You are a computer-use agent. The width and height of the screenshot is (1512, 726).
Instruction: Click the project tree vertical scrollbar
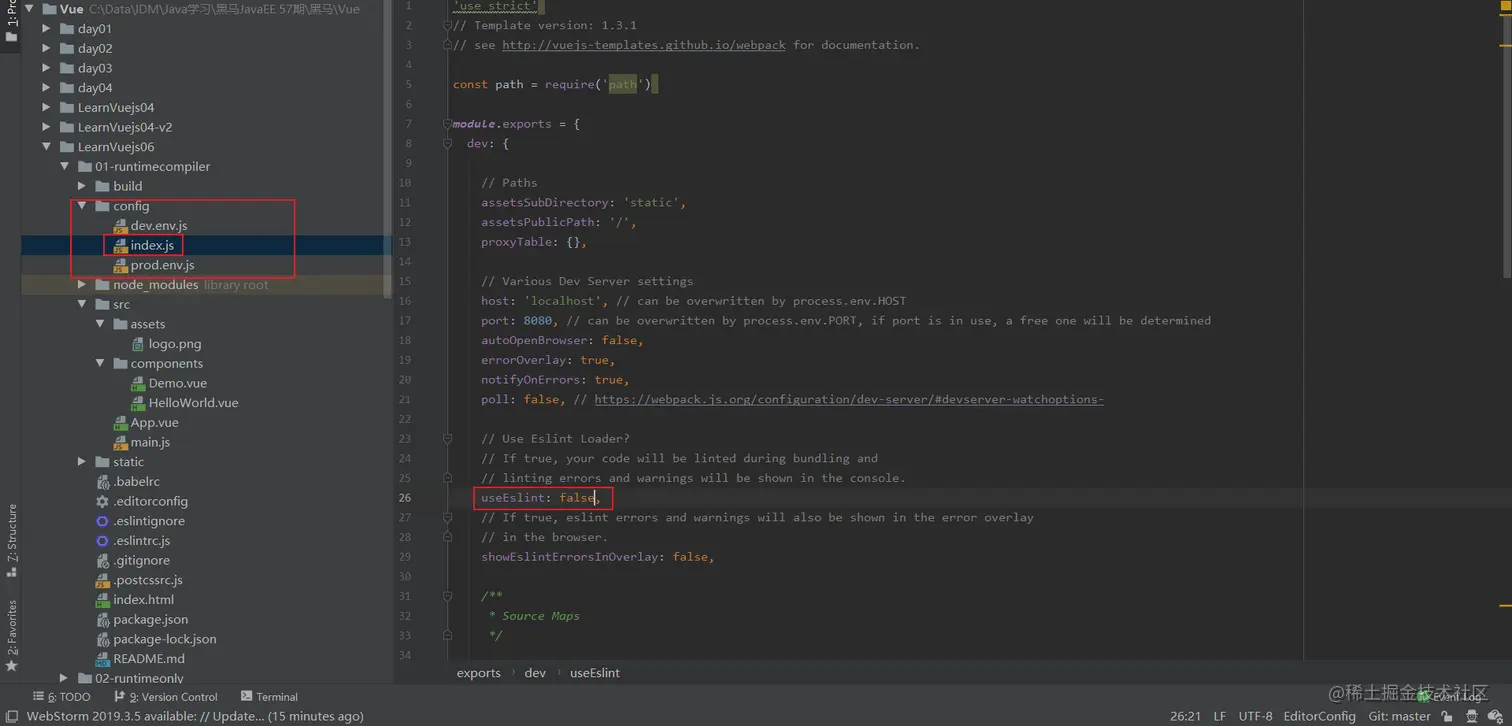click(x=388, y=150)
